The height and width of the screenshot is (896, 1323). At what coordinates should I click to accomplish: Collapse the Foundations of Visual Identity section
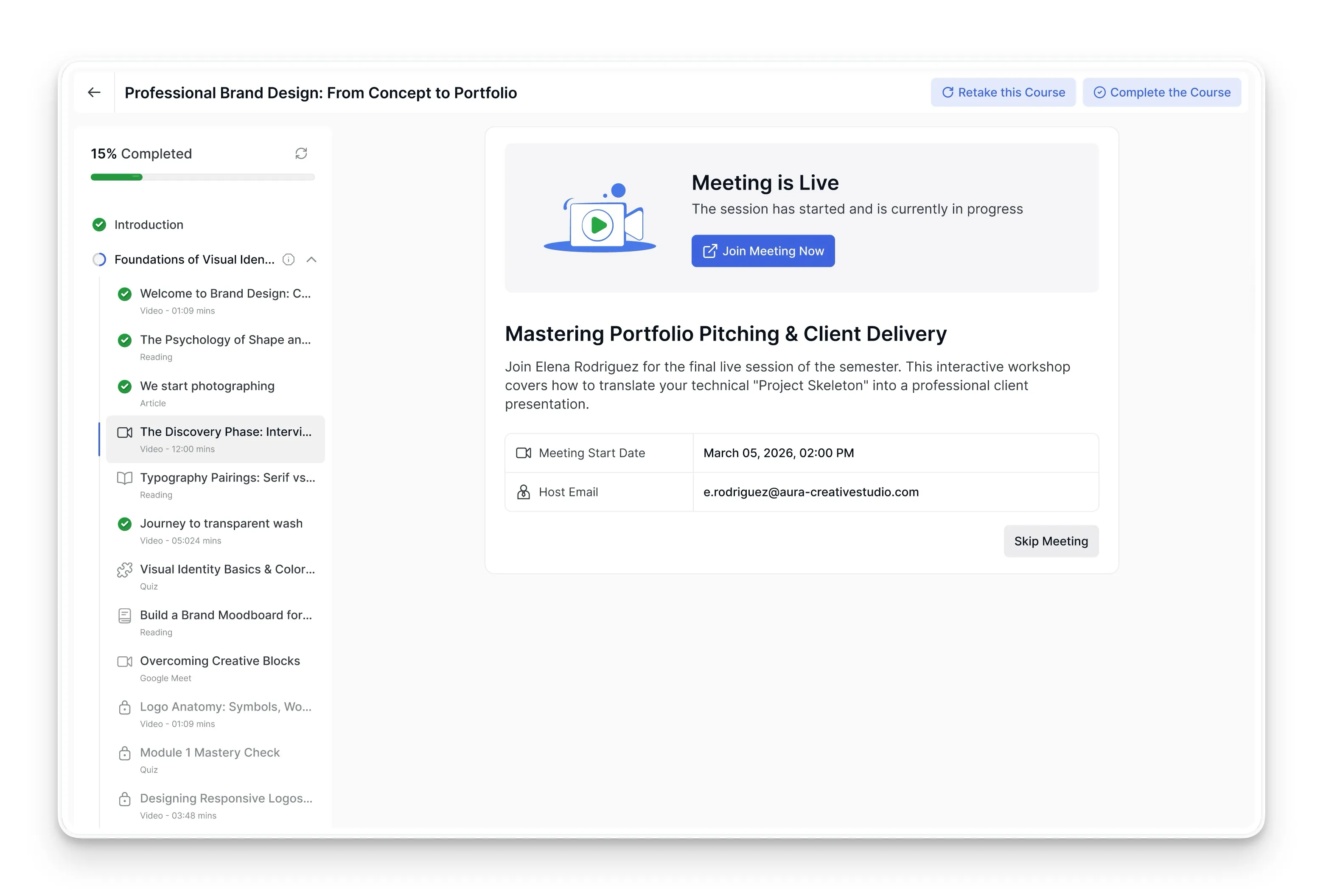point(311,260)
